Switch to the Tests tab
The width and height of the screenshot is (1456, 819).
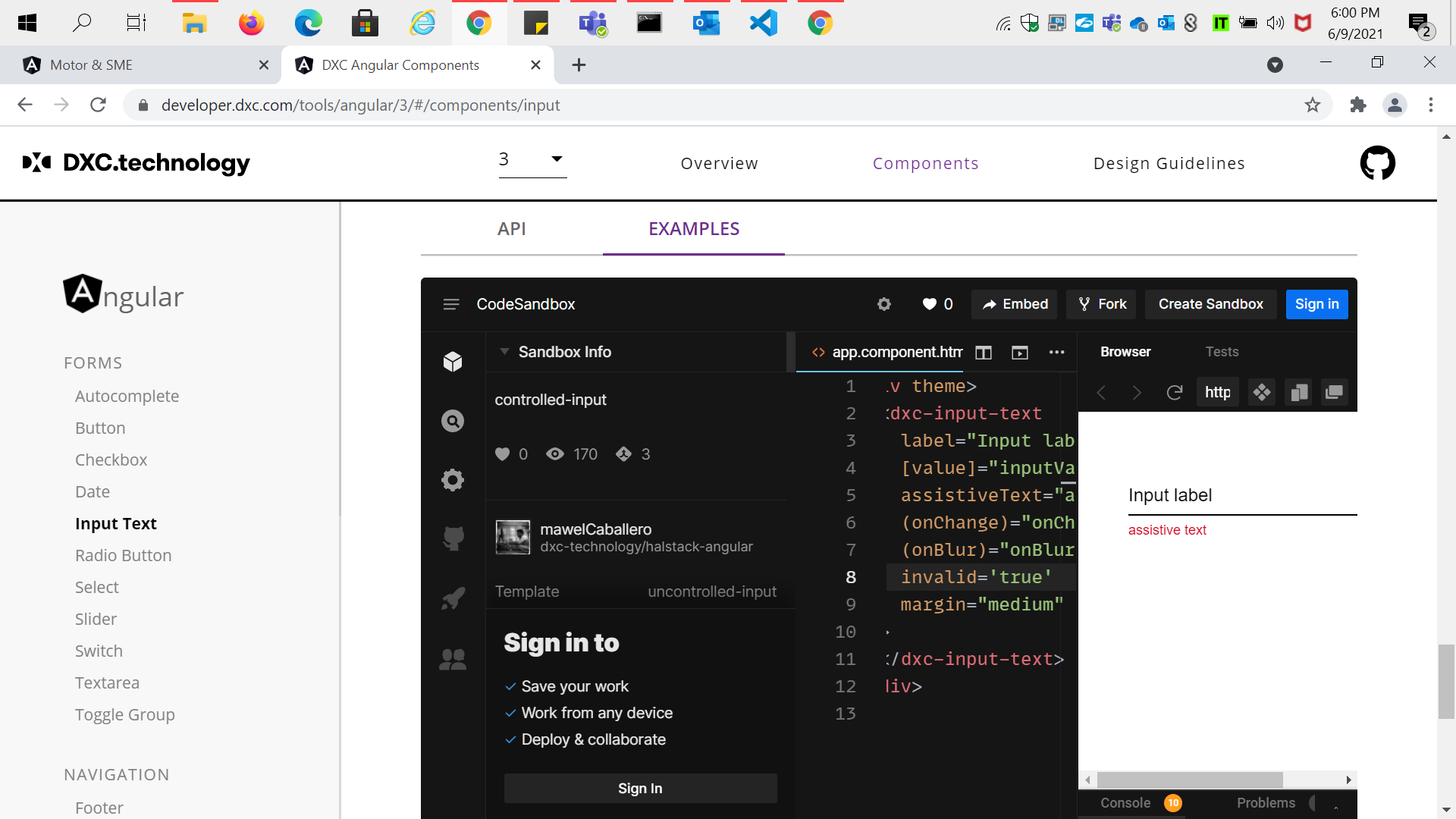1222,352
